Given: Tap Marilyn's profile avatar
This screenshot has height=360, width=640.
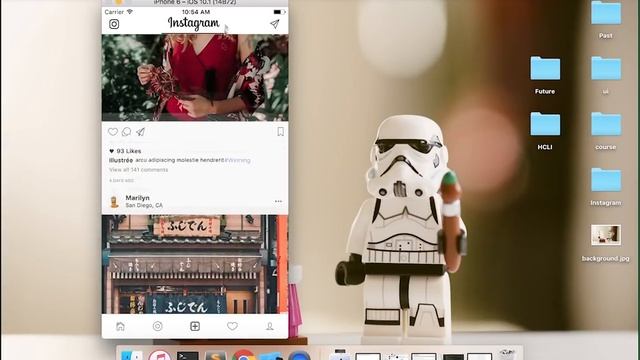Looking at the screenshot, I should click(114, 201).
